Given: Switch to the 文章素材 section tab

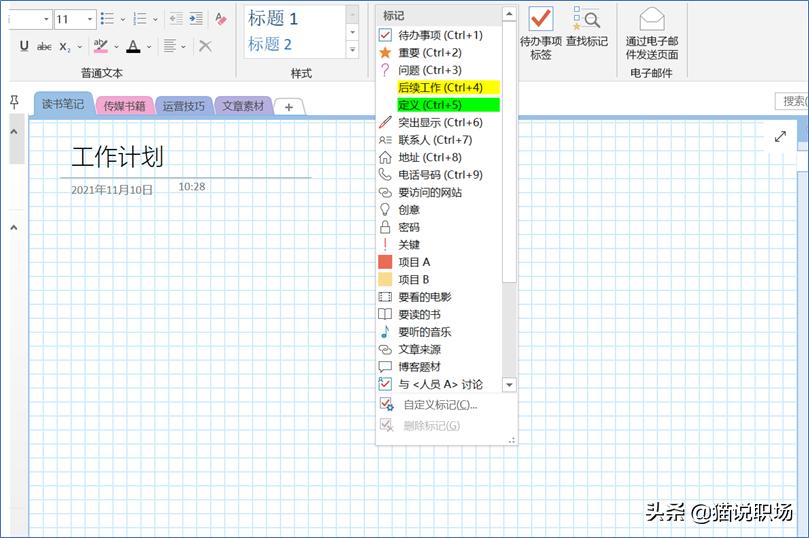Looking at the screenshot, I should (x=243, y=106).
